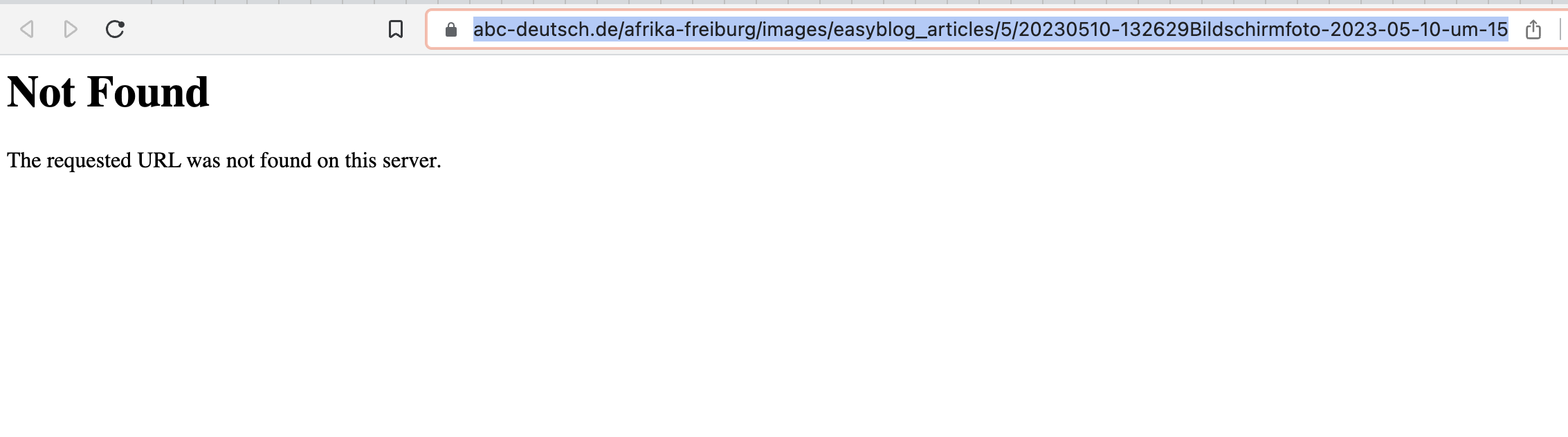The image size is (1568, 437).
Task: Click empty toolbar space left of the bookmark icon
Action: click(256, 29)
